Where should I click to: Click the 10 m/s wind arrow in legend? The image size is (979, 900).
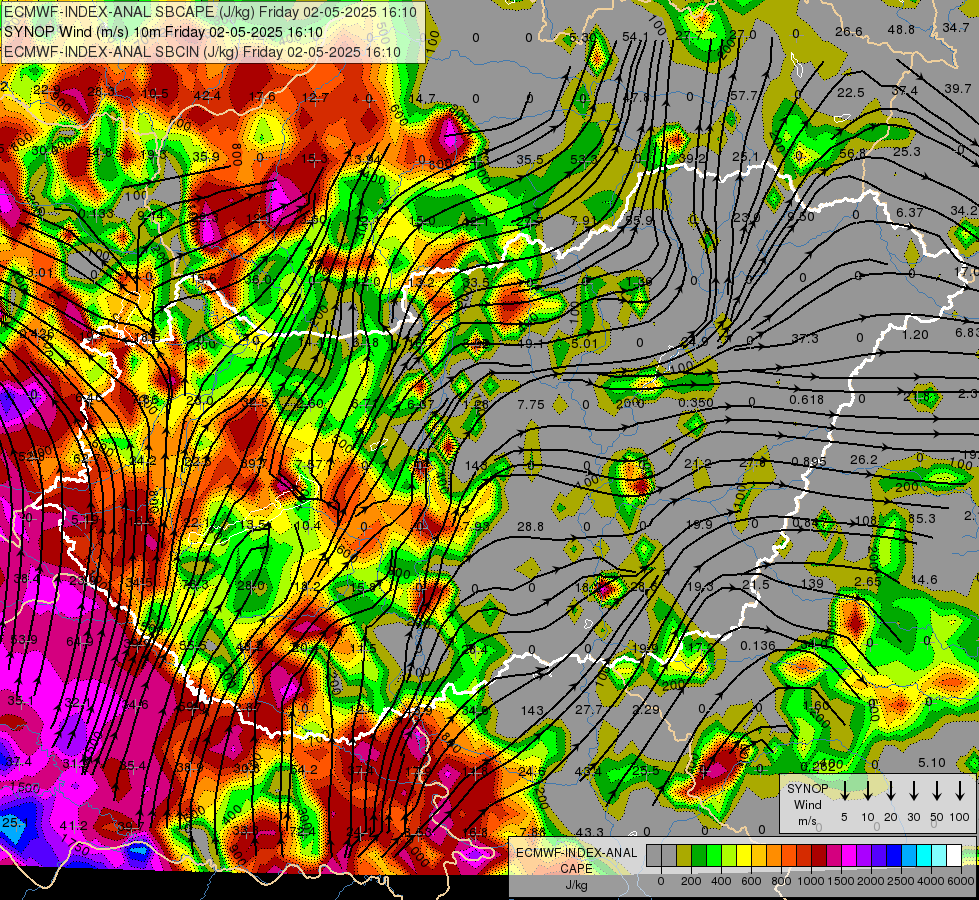click(x=868, y=790)
